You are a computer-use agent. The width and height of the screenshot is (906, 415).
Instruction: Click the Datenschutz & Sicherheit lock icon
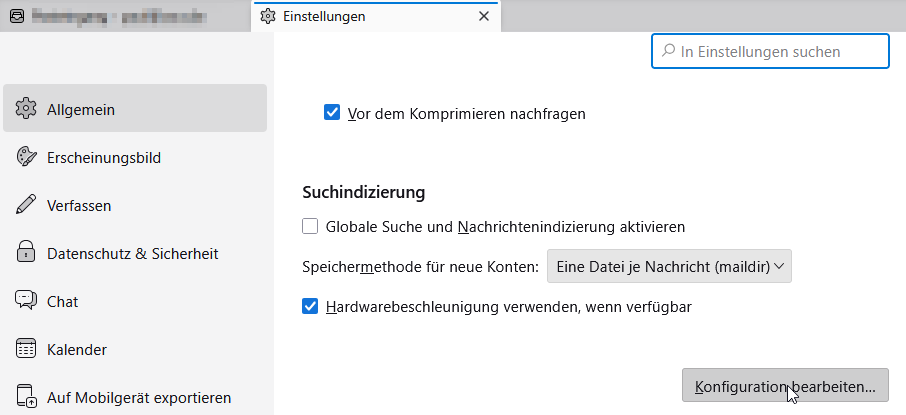(x=27, y=253)
